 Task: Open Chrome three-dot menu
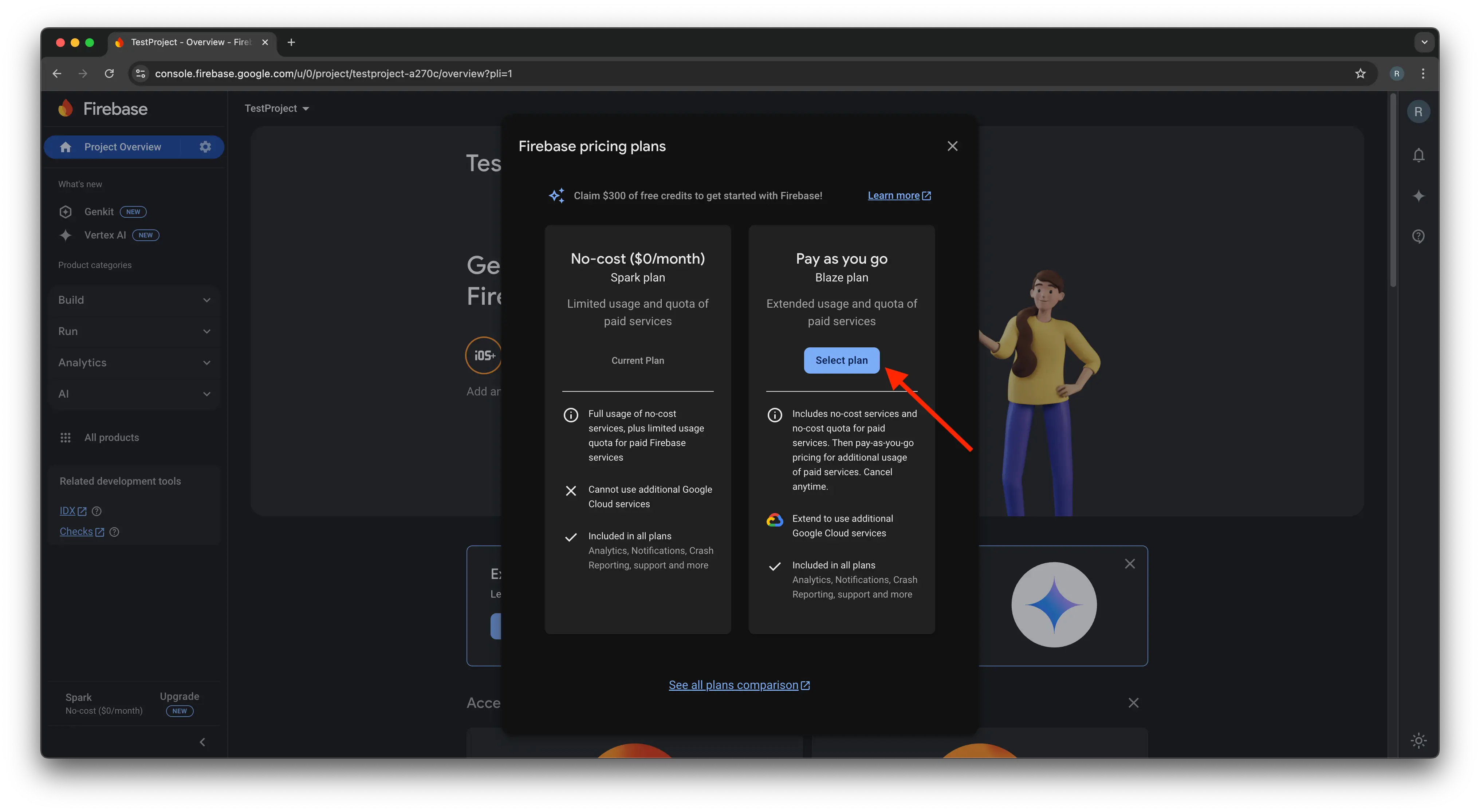pyautogui.click(x=1422, y=74)
